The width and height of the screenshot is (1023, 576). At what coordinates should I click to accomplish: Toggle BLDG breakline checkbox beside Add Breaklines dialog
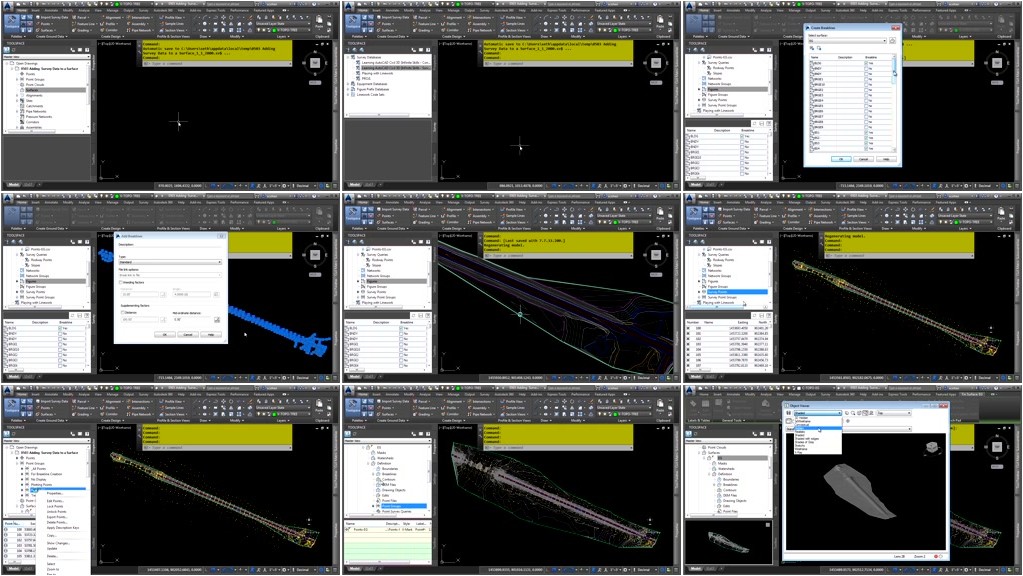[x=60, y=328]
